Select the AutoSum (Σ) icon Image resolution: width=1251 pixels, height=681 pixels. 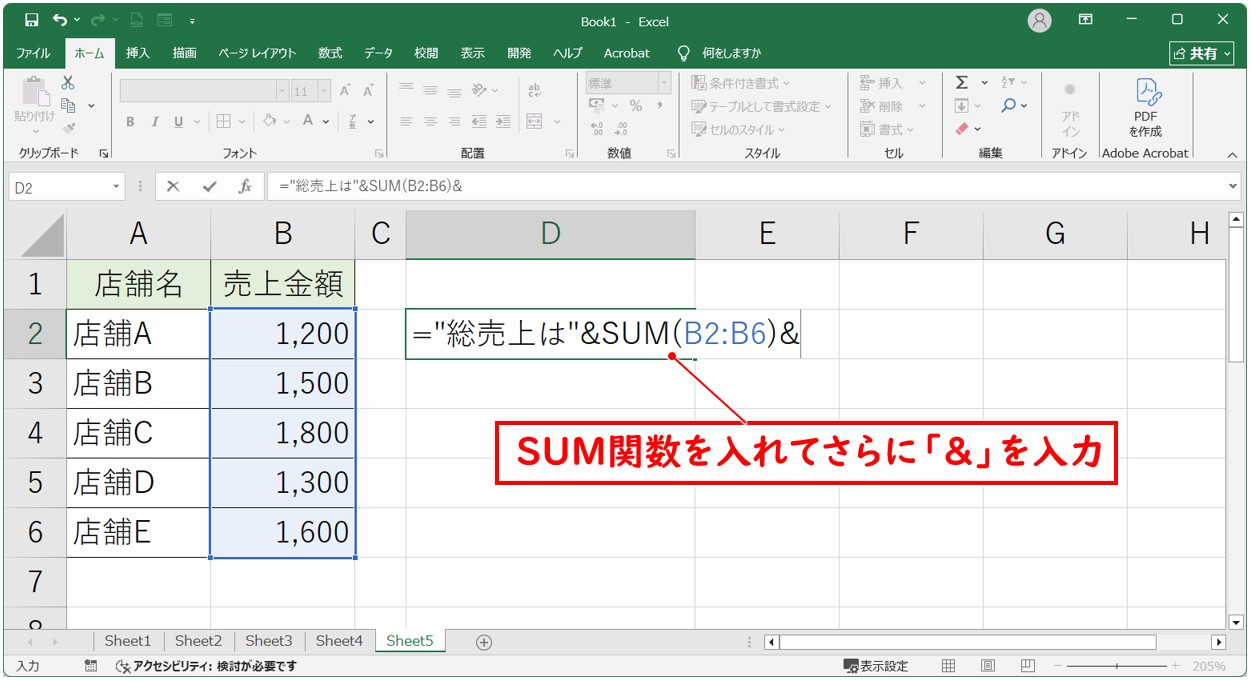point(962,83)
